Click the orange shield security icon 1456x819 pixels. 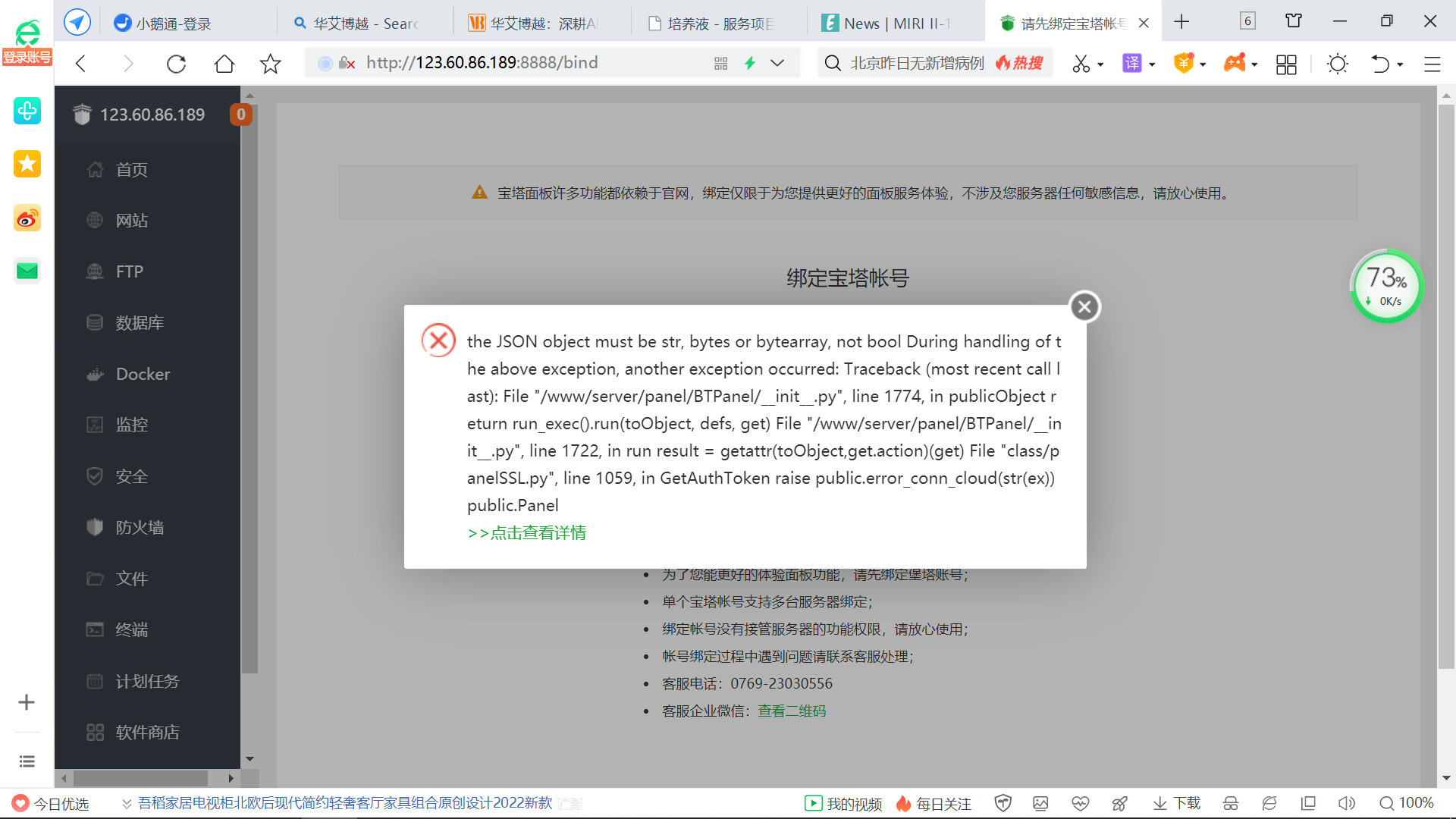(x=1183, y=63)
